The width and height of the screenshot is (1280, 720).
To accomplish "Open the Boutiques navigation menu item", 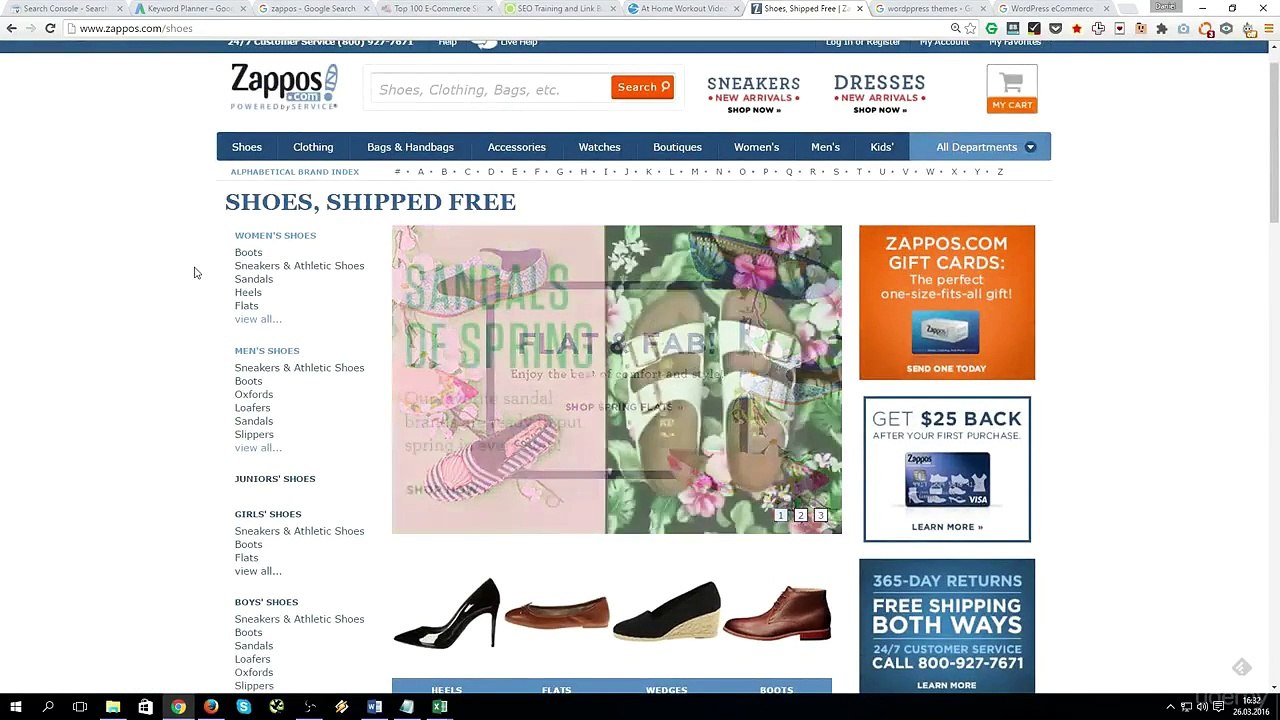I will [x=677, y=147].
